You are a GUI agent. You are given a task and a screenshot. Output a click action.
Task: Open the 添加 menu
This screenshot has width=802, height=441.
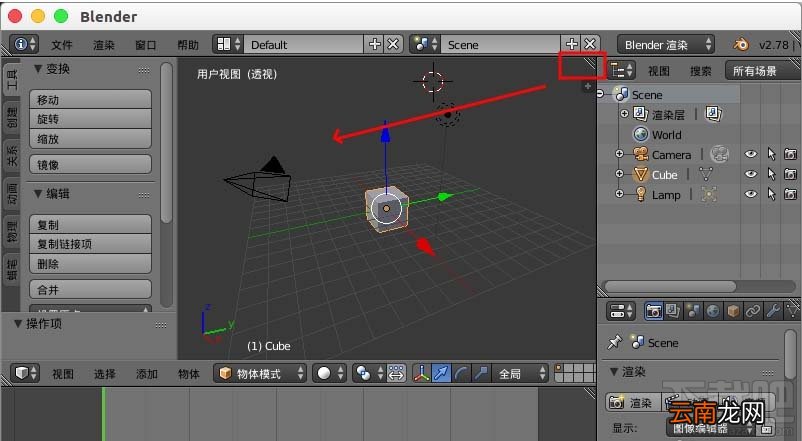[x=147, y=374]
